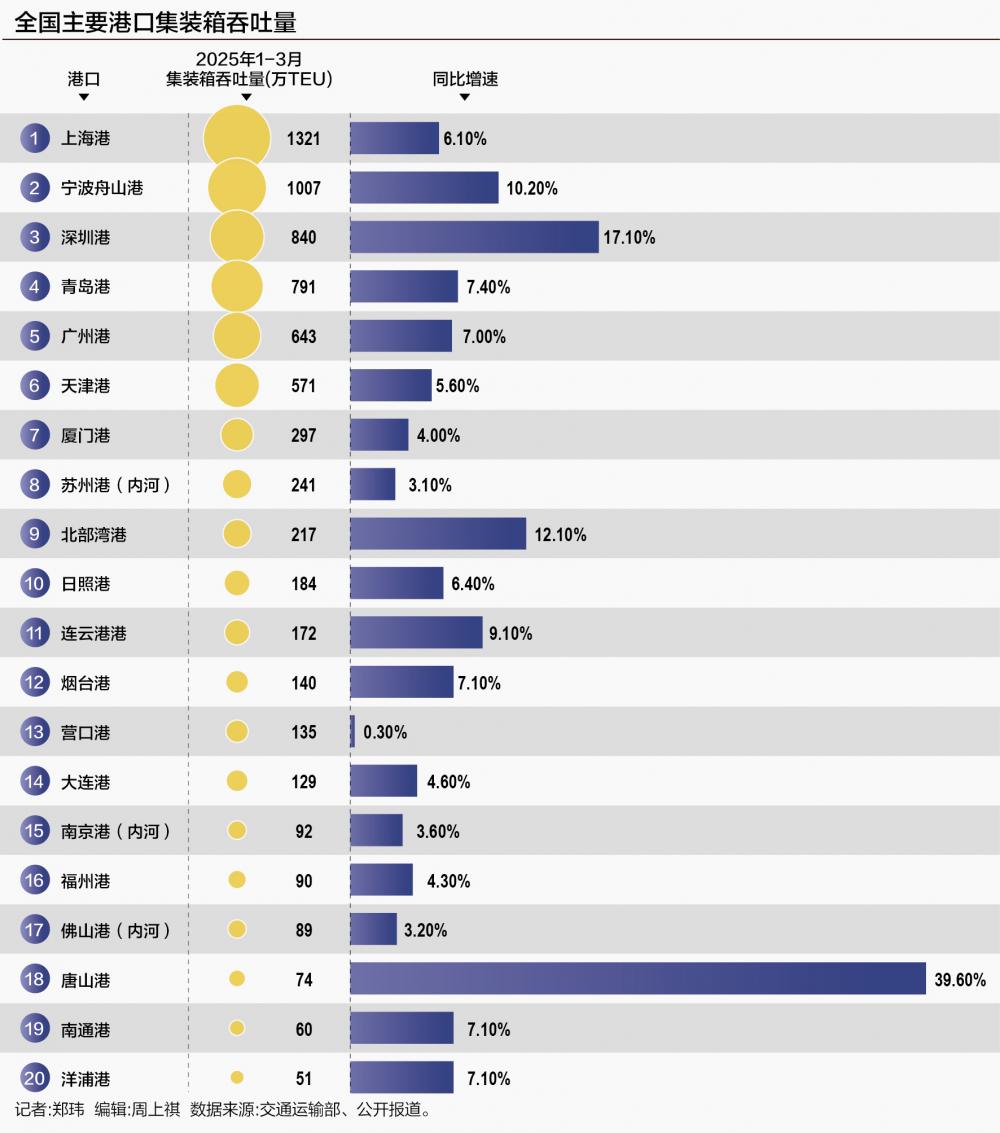
Task: Click the title 全国主要港口集装箱吞吐量
Action: click(156, 21)
